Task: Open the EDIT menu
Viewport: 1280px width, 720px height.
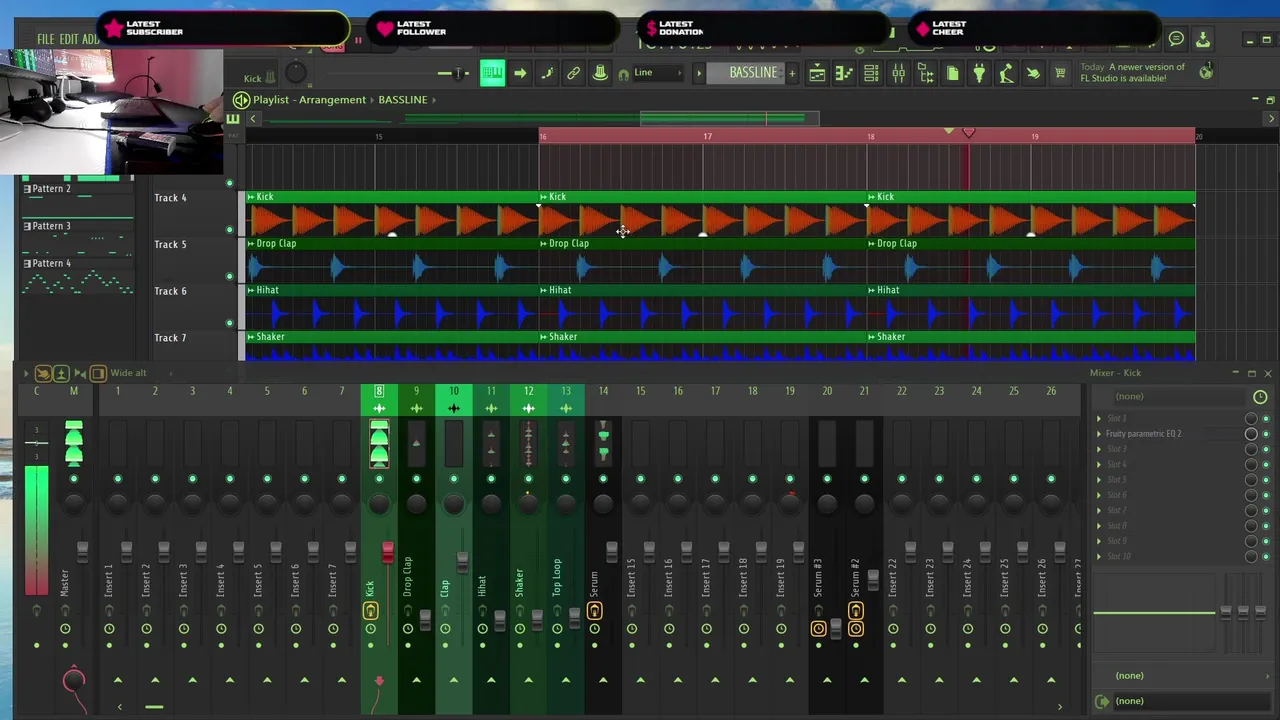Action: [69, 40]
